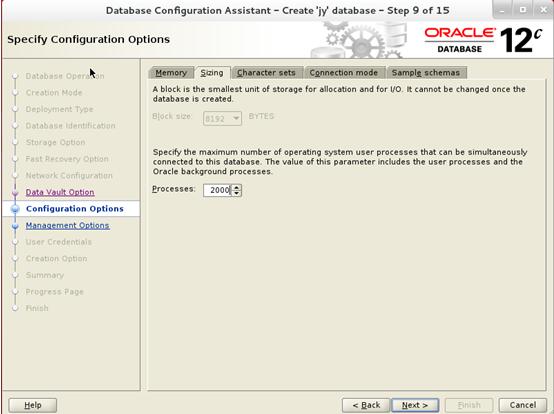
Task: Switch to the Character sets tab
Action: coord(267,73)
